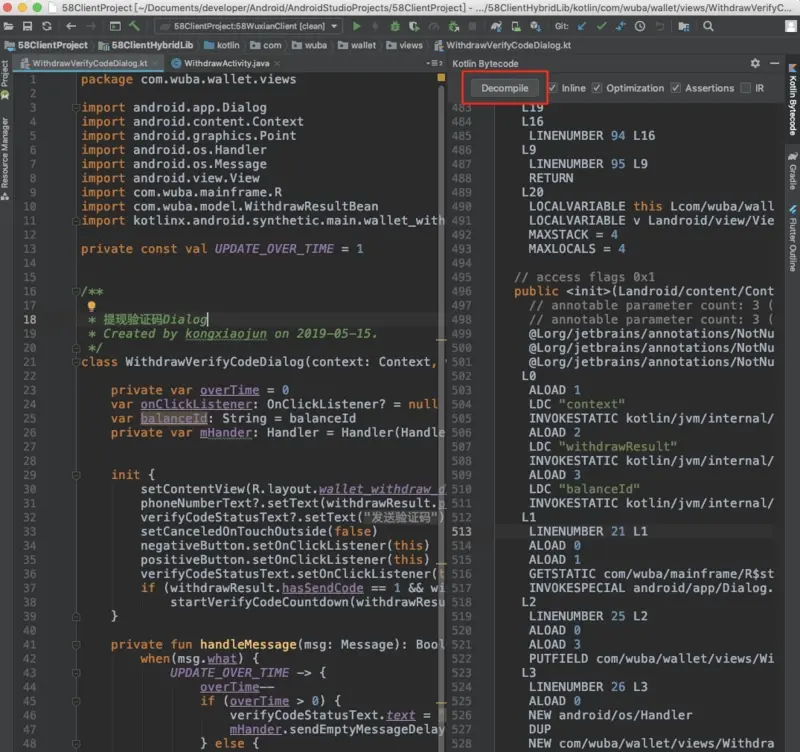Toggle the Inline checkbox
This screenshot has height=752, width=800.
point(553,88)
